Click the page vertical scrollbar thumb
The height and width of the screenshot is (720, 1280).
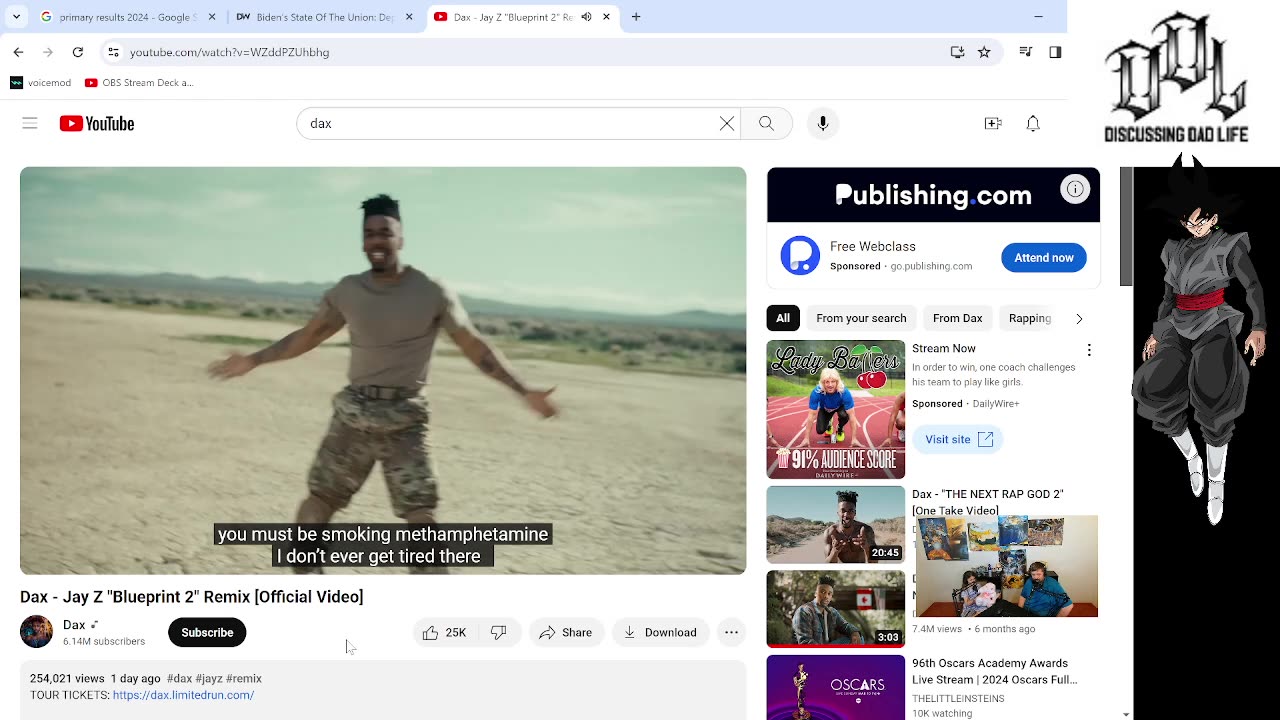[1126, 227]
